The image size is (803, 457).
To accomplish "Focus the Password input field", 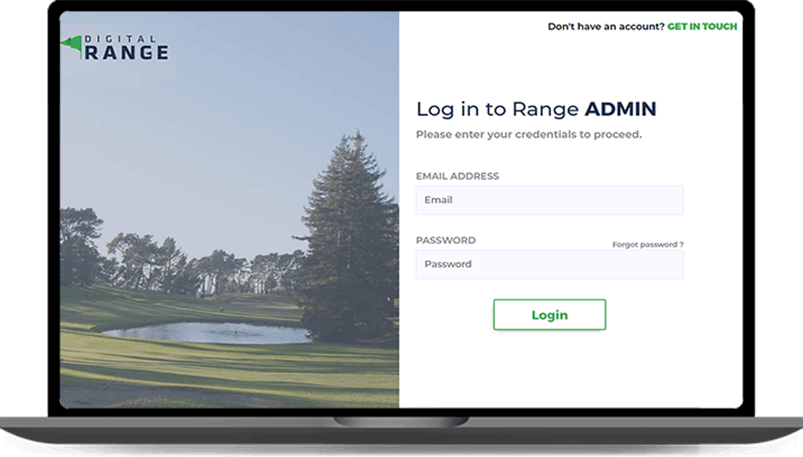I will pos(550,264).
